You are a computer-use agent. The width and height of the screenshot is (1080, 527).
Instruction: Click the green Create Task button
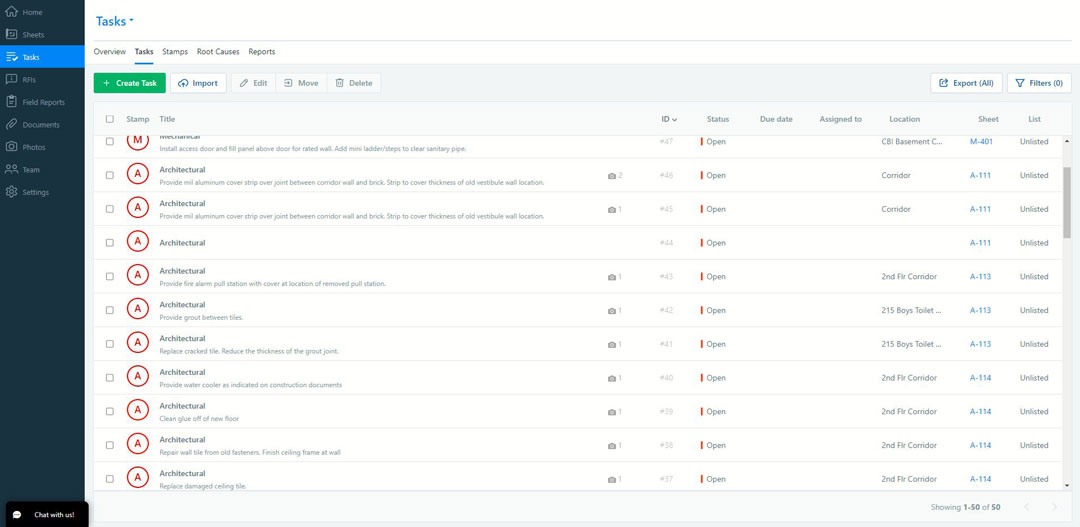pos(130,83)
